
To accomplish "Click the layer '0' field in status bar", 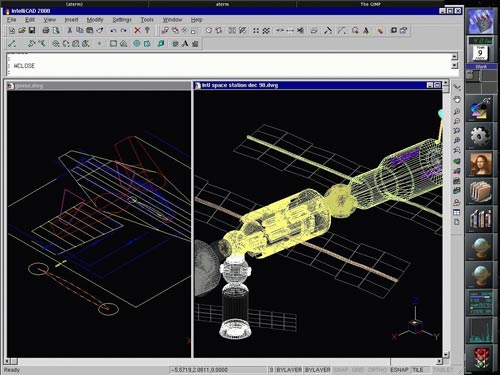I will [271, 370].
